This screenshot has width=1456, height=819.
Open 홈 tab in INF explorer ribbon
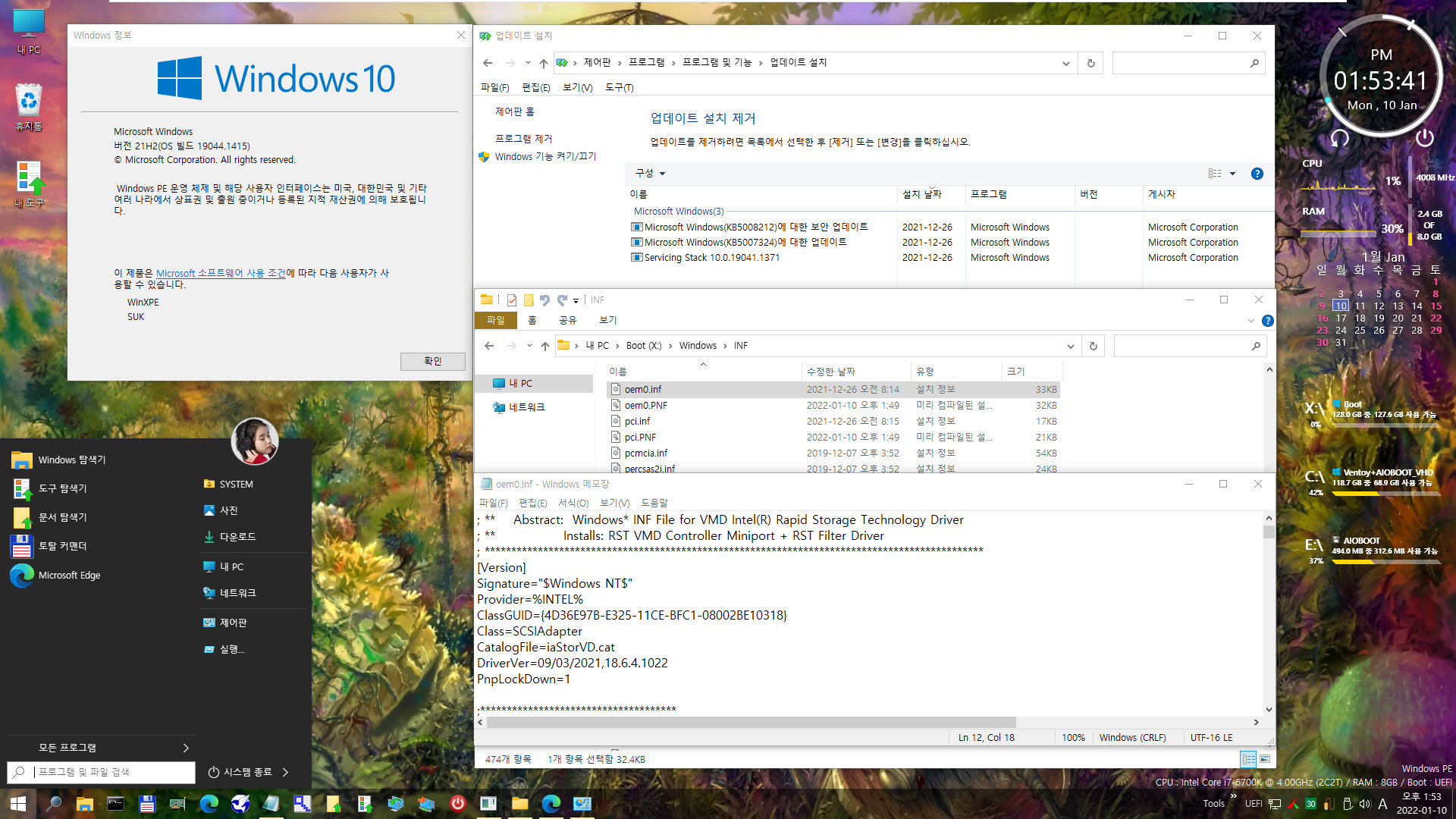click(x=532, y=321)
